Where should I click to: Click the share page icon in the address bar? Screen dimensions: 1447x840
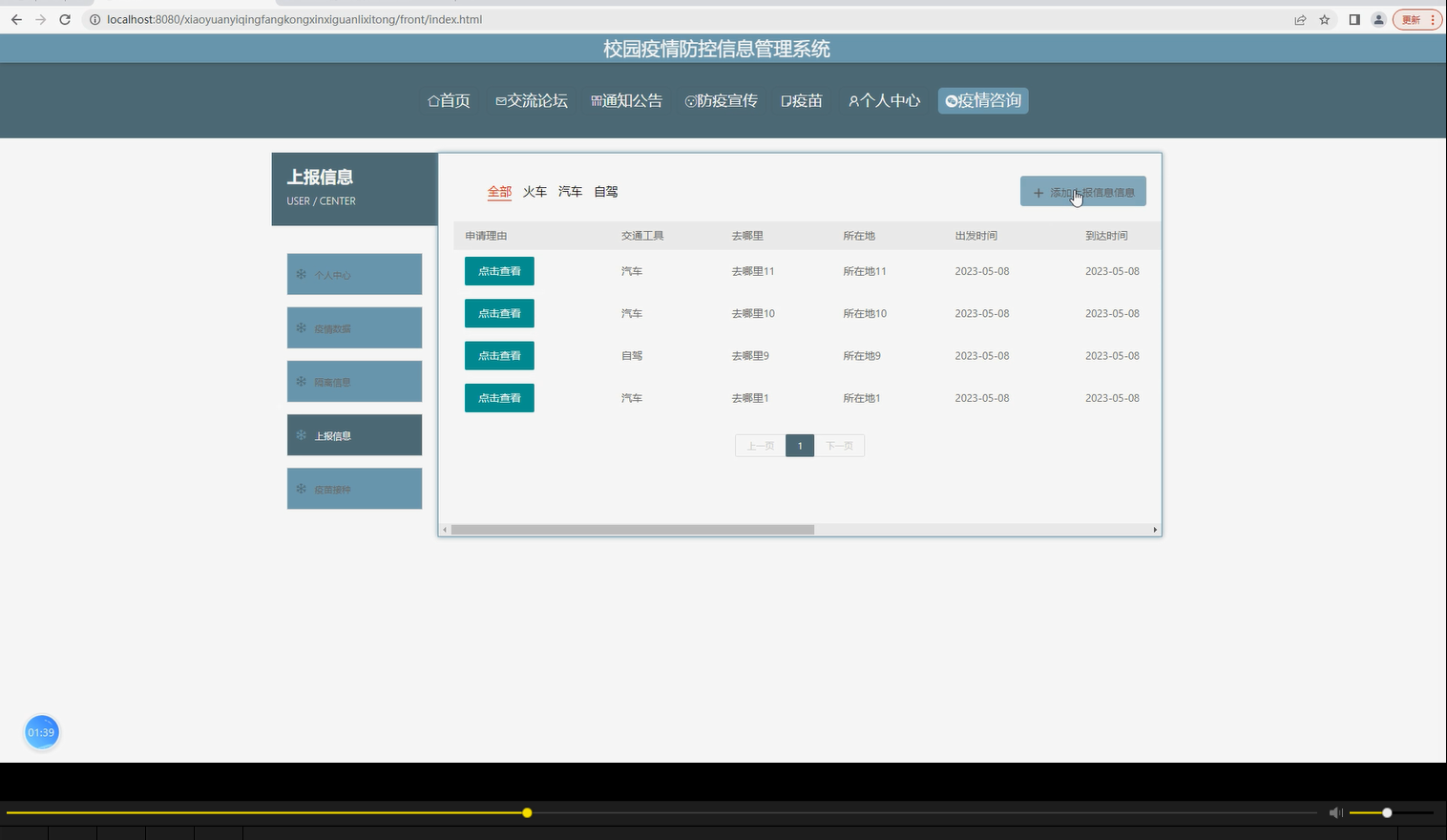point(1300,19)
